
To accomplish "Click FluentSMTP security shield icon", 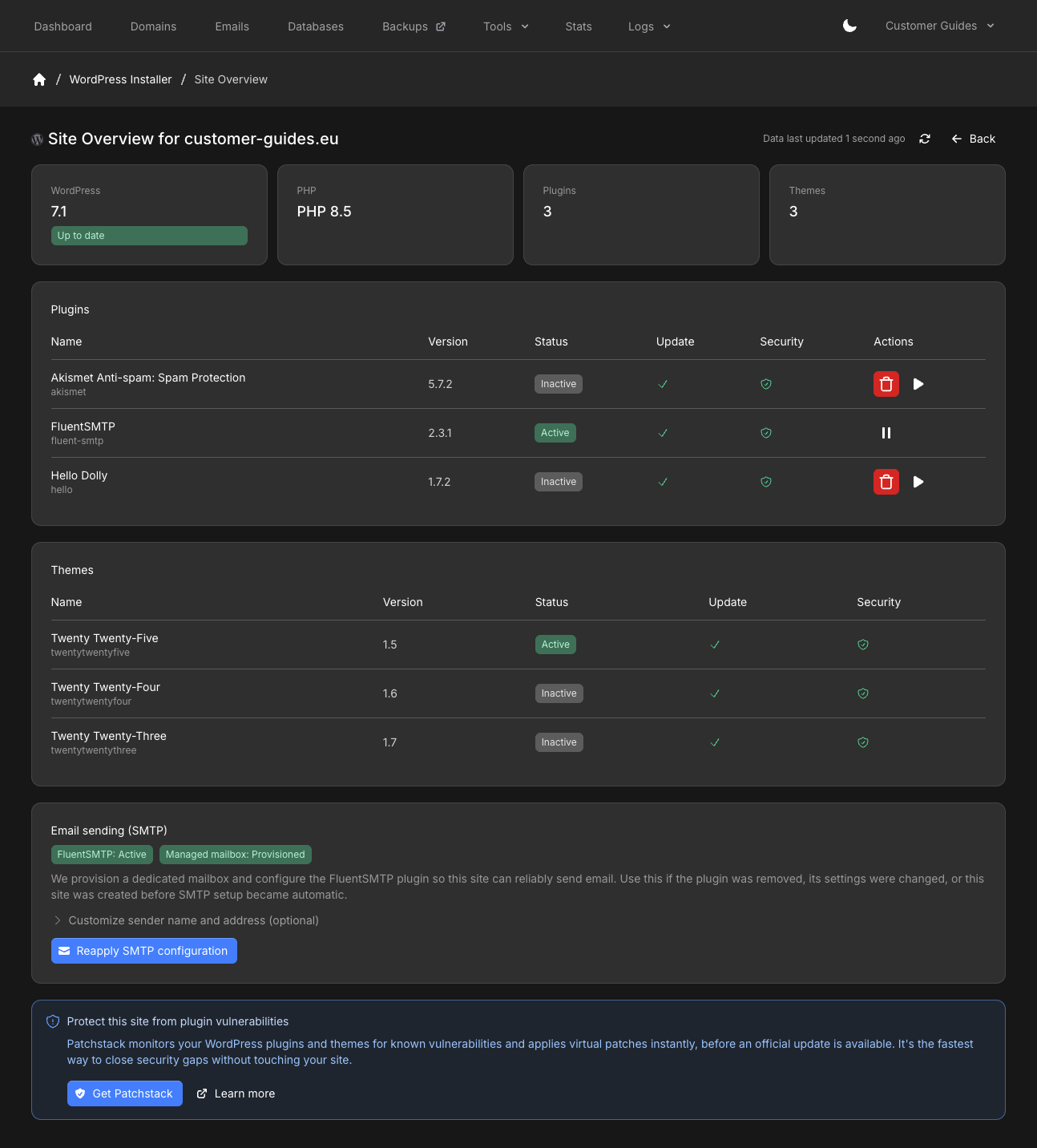I will (x=766, y=433).
